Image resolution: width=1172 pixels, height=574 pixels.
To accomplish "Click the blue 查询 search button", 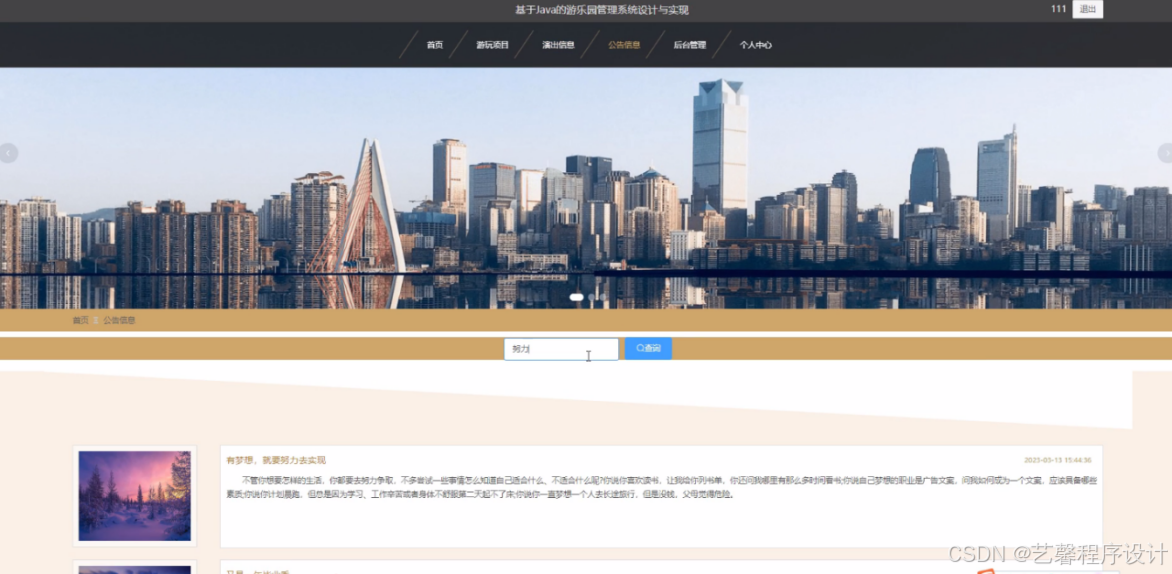I will pos(648,348).
